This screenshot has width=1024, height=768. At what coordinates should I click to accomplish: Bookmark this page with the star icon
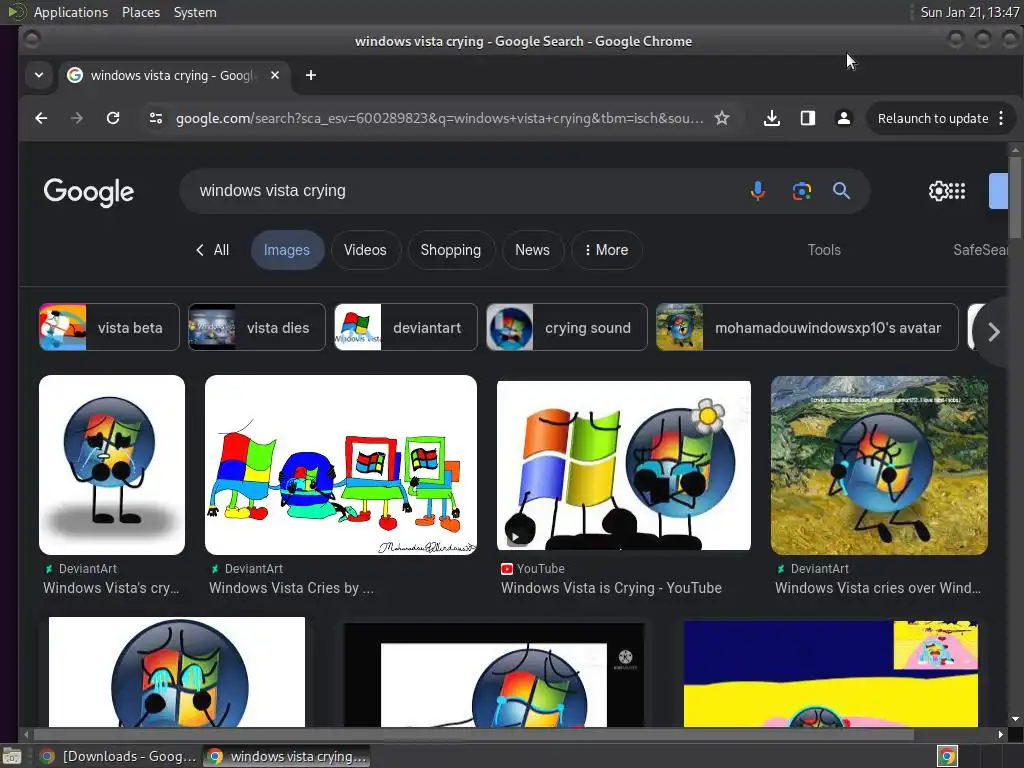722,118
